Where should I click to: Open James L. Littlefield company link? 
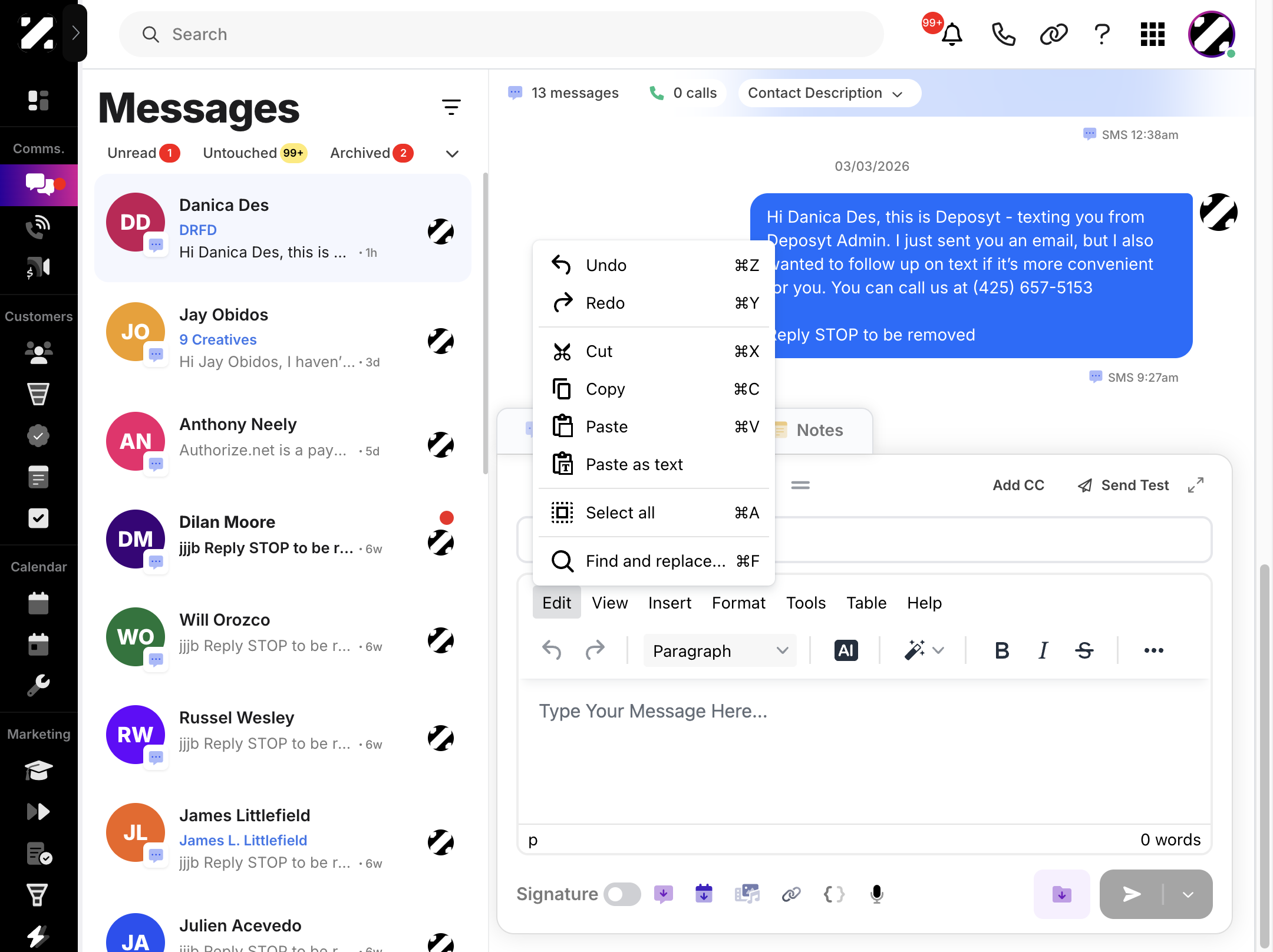coord(243,840)
